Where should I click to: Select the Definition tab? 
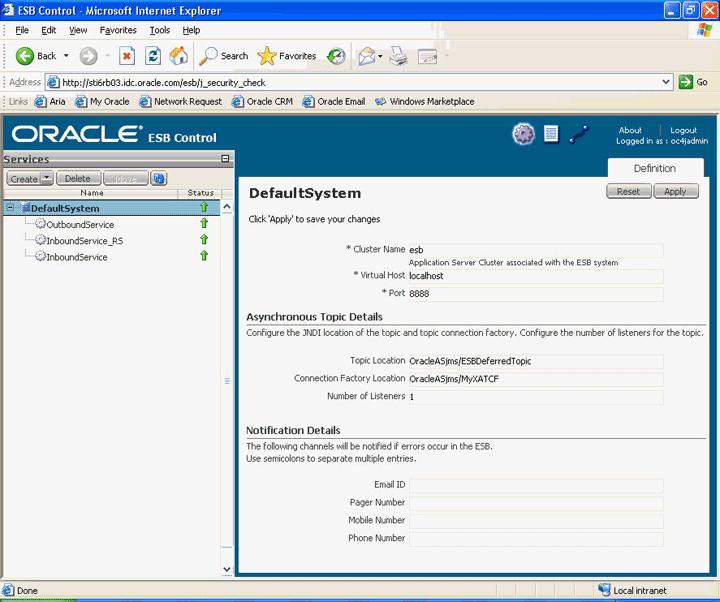[655, 168]
